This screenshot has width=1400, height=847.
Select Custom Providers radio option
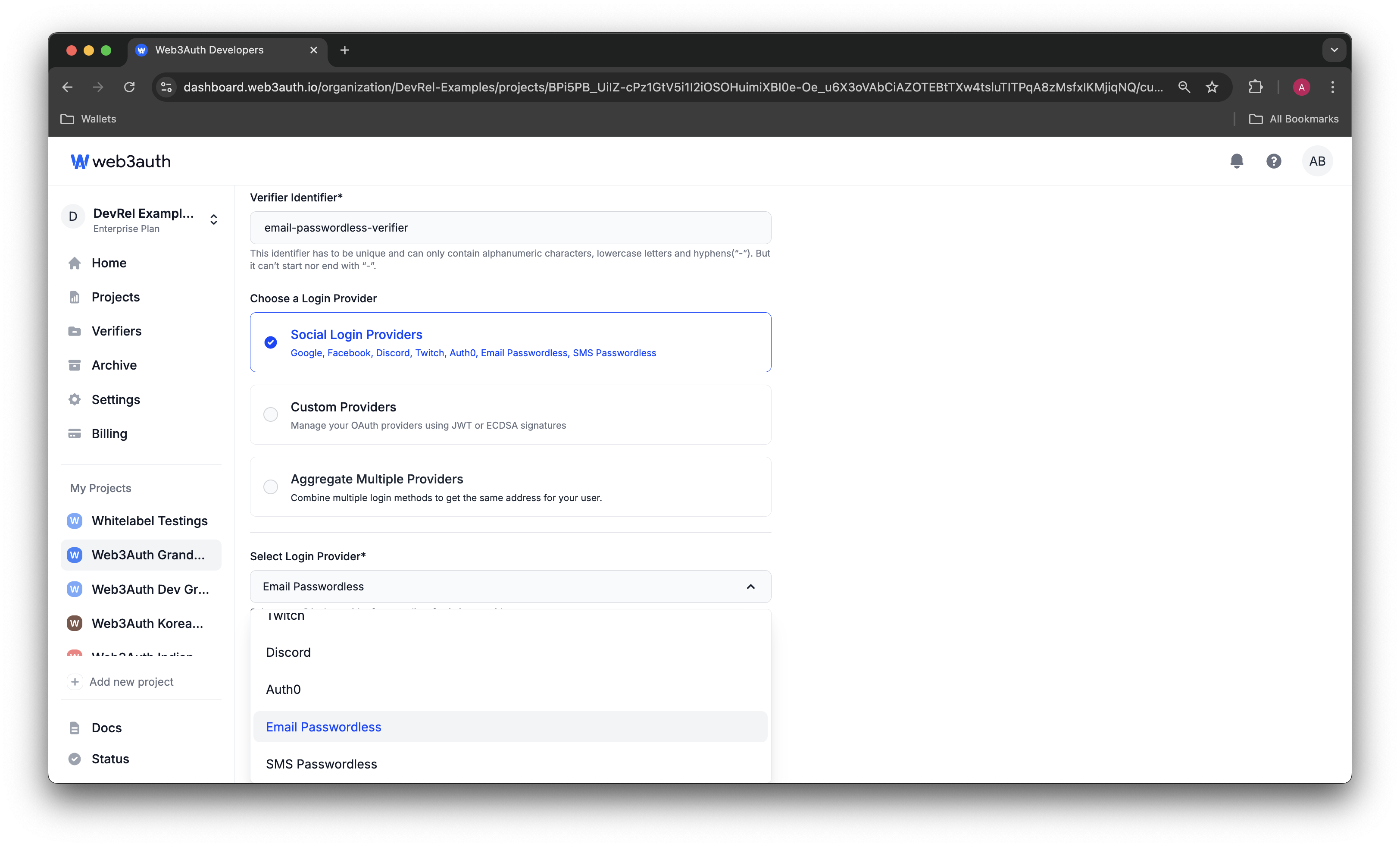270,414
